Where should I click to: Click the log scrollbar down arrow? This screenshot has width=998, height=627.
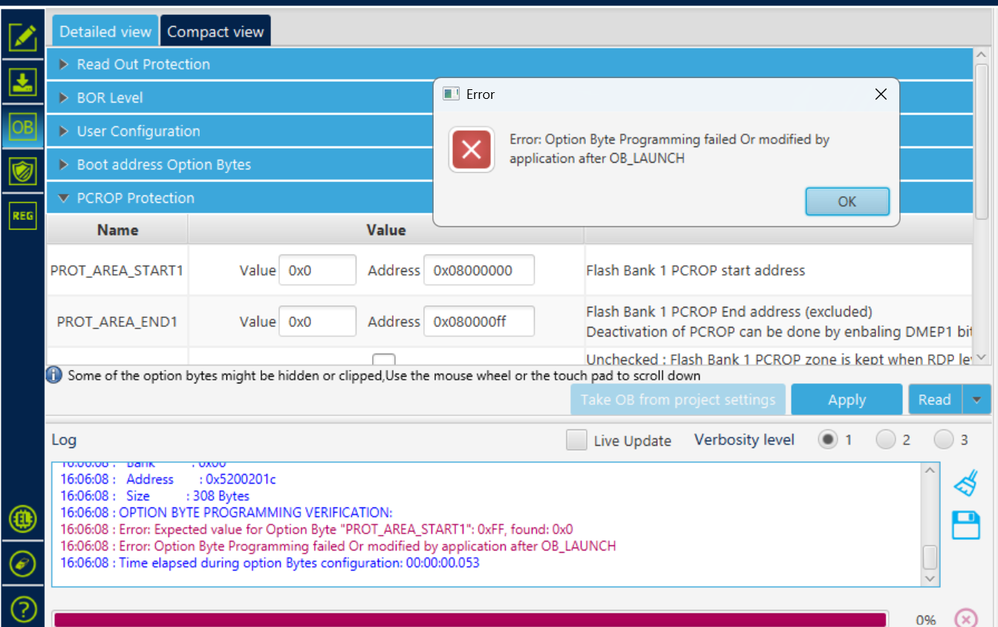(930, 579)
